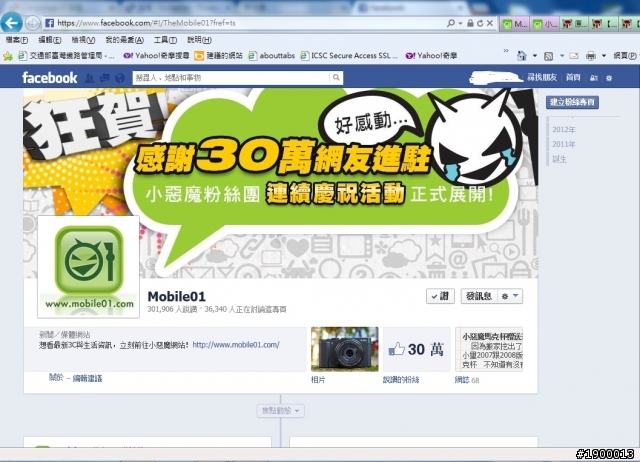The height and width of the screenshot is (462, 640).
Task: Click the Read mail toolbar icon
Action: [574, 56]
